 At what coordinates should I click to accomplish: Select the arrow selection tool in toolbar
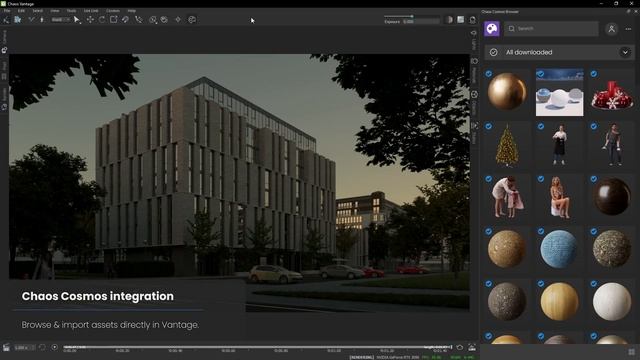[x=76, y=20]
